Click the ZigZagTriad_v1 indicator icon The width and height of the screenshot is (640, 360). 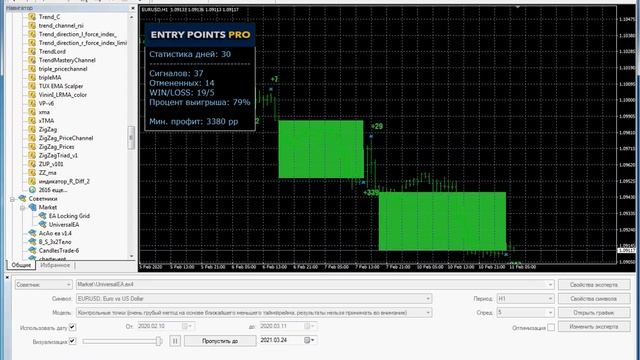point(32,155)
